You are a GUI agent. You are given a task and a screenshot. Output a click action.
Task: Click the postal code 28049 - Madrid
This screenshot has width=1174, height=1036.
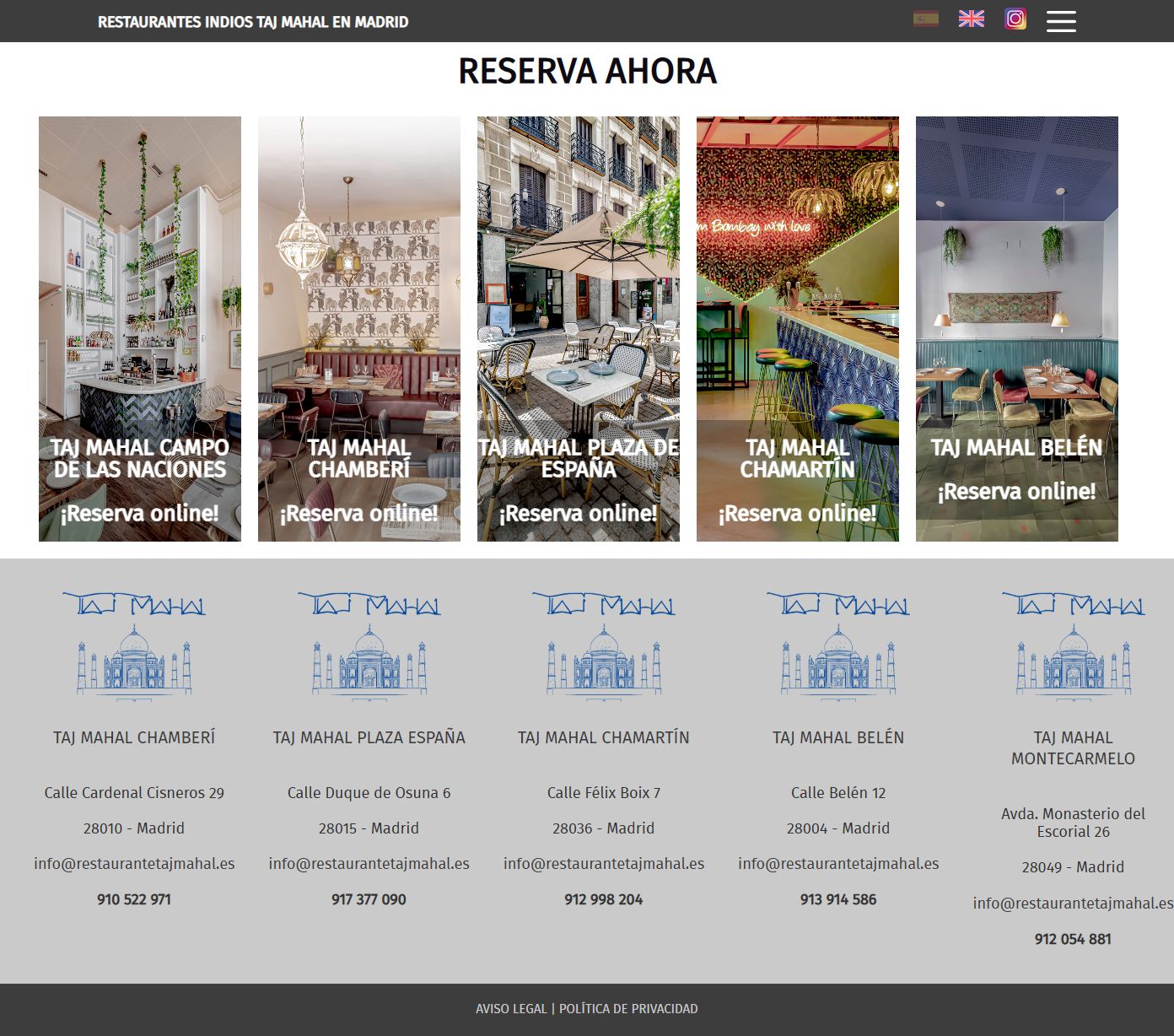pos(1073,867)
